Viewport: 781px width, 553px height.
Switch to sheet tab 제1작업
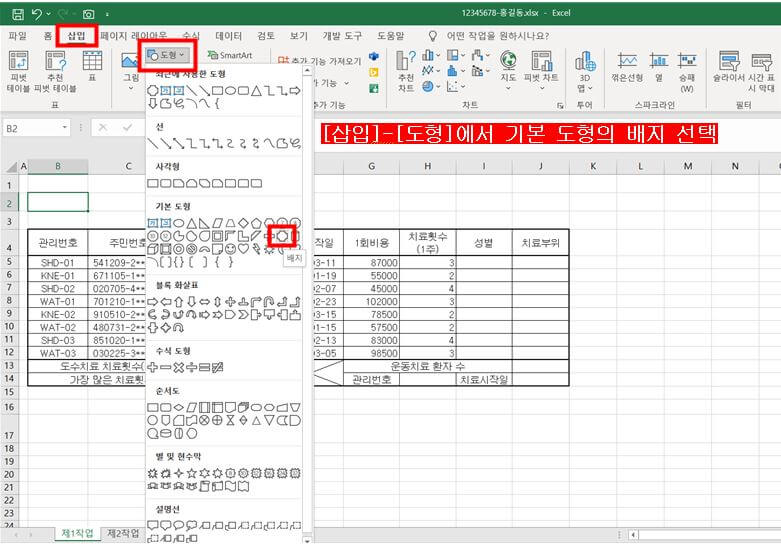pyautogui.click(x=77, y=534)
